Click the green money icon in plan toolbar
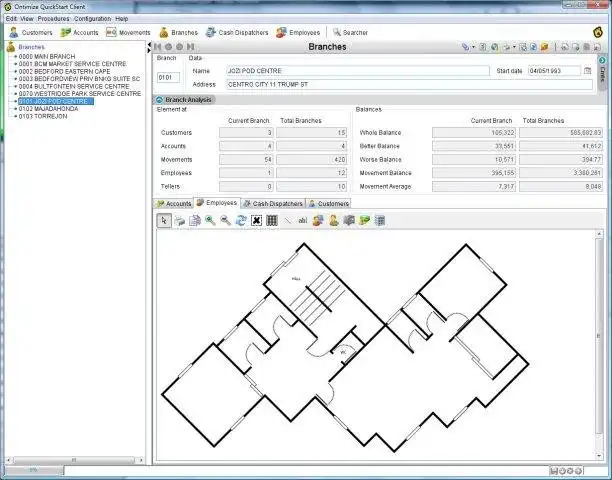The image size is (612, 480). point(365,220)
